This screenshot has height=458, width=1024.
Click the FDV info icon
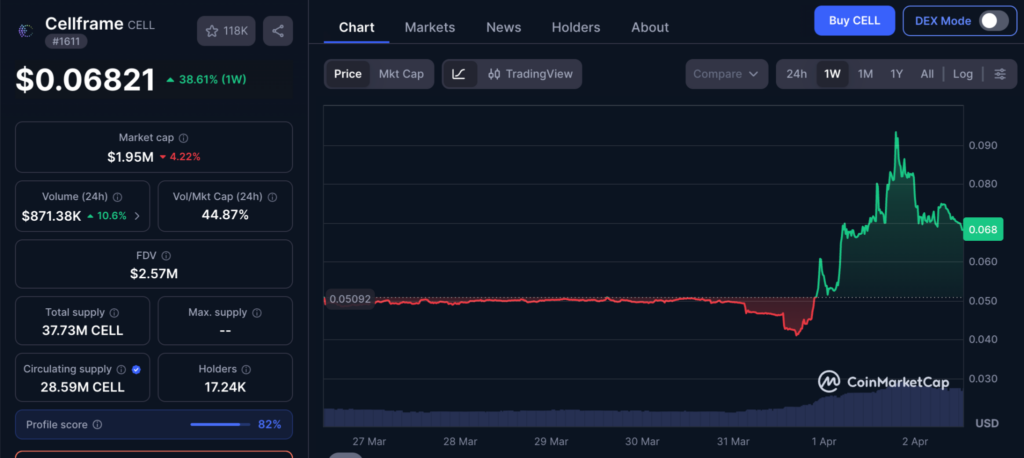[166, 256]
